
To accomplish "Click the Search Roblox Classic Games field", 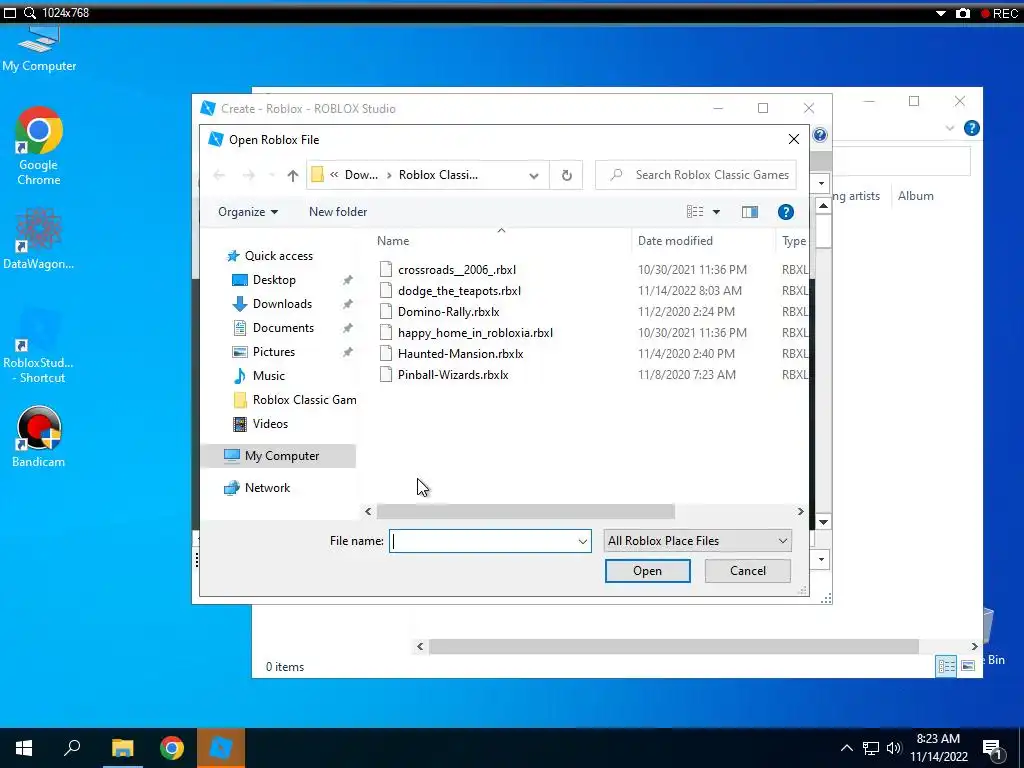I will pos(696,175).
